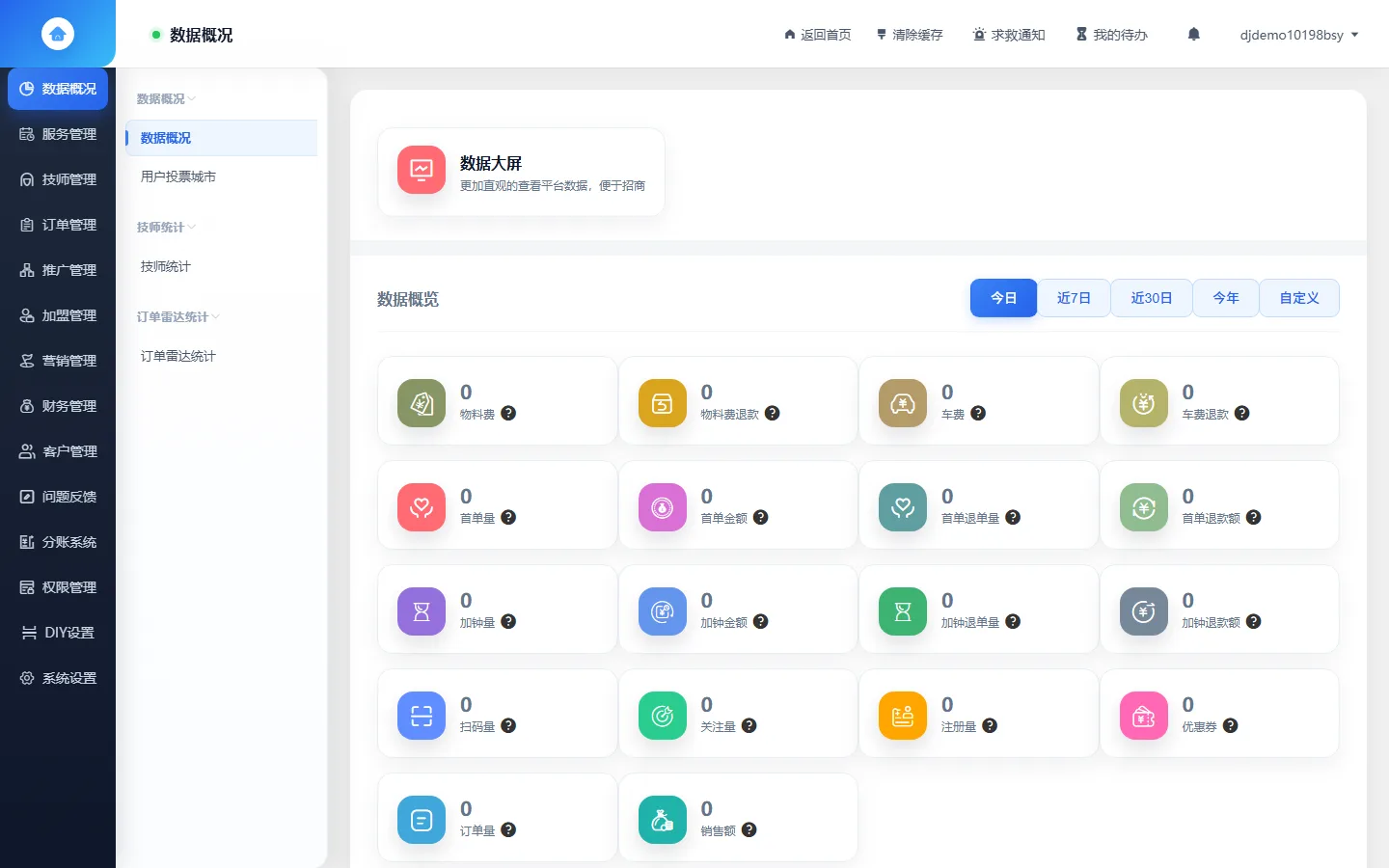Viewport: 1389px width, 868px height.
Task: Go to 订单管理 sidebar menu
Action: (x=58, y=225)
